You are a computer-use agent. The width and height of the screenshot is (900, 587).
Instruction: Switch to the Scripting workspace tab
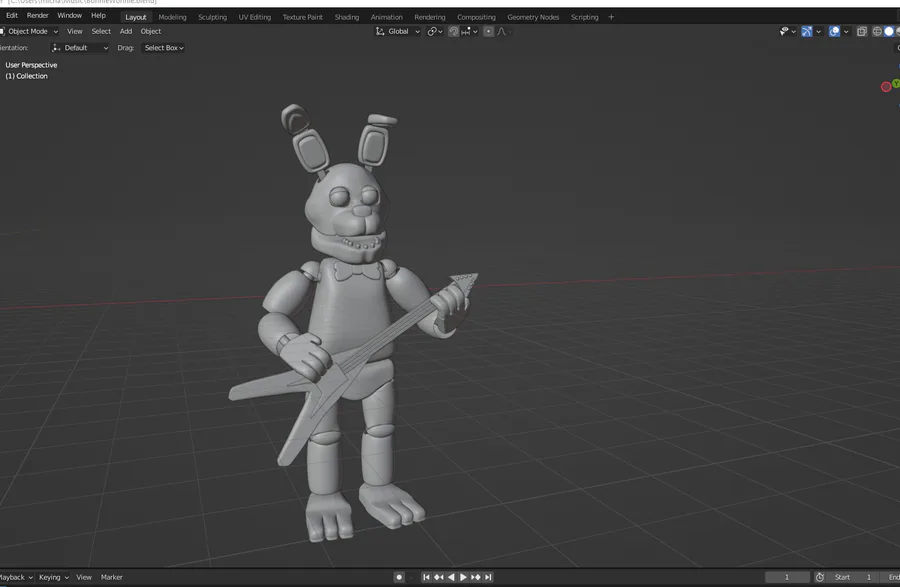click(584, 17)
